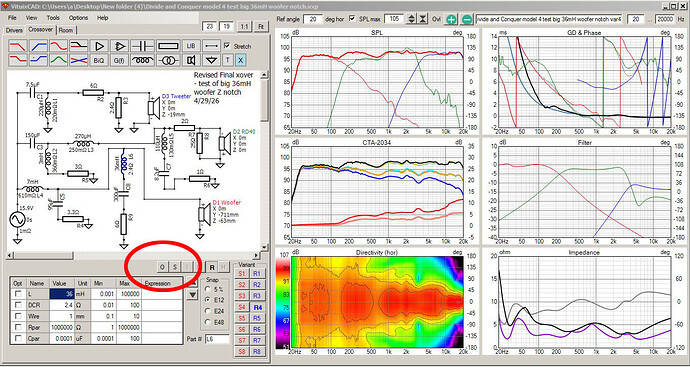
Task: Select the E48 snap option
Action: pyautogui.click(x=208, y=322)
